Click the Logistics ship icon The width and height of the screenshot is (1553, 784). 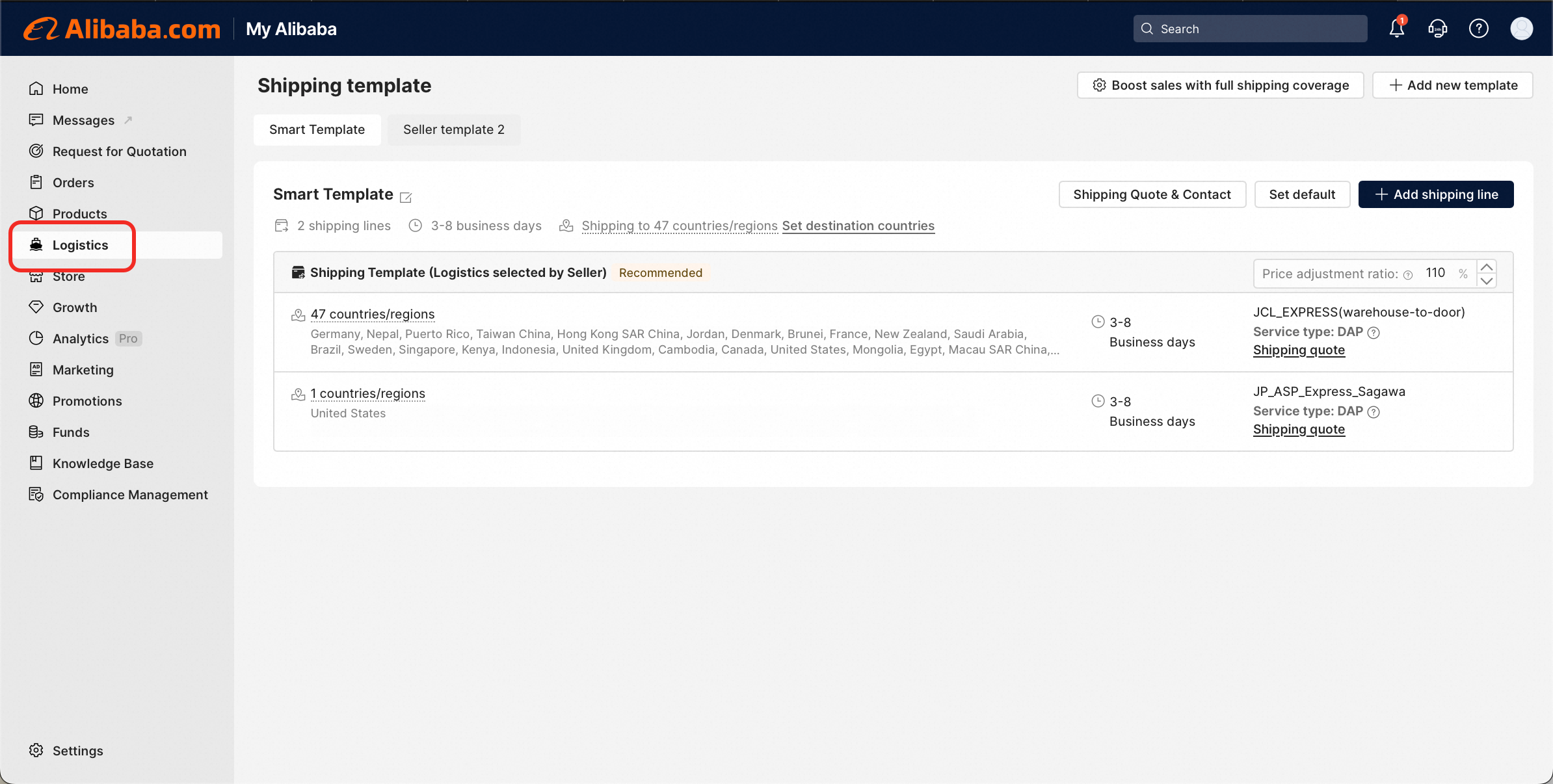[x=36, y=244]
